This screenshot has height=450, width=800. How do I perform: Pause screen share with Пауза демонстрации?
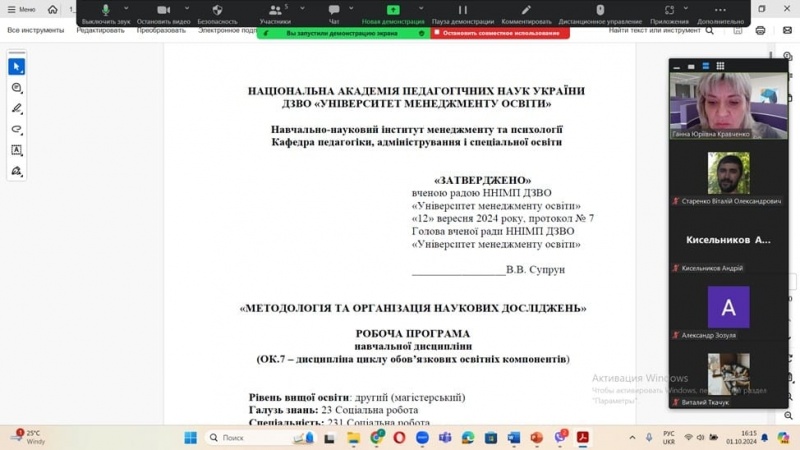[x=462, y=12]
